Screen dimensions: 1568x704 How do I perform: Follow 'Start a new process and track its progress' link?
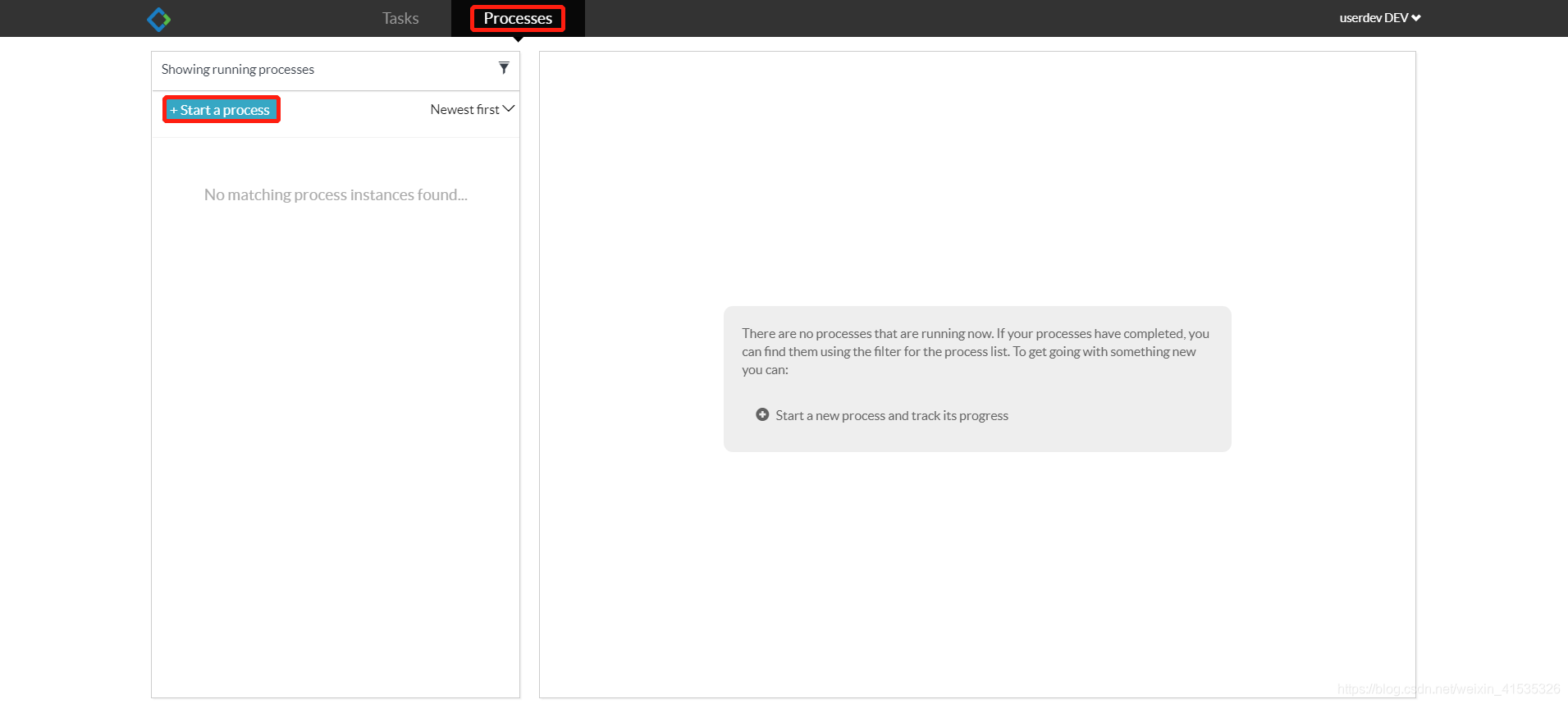[892, 415]
